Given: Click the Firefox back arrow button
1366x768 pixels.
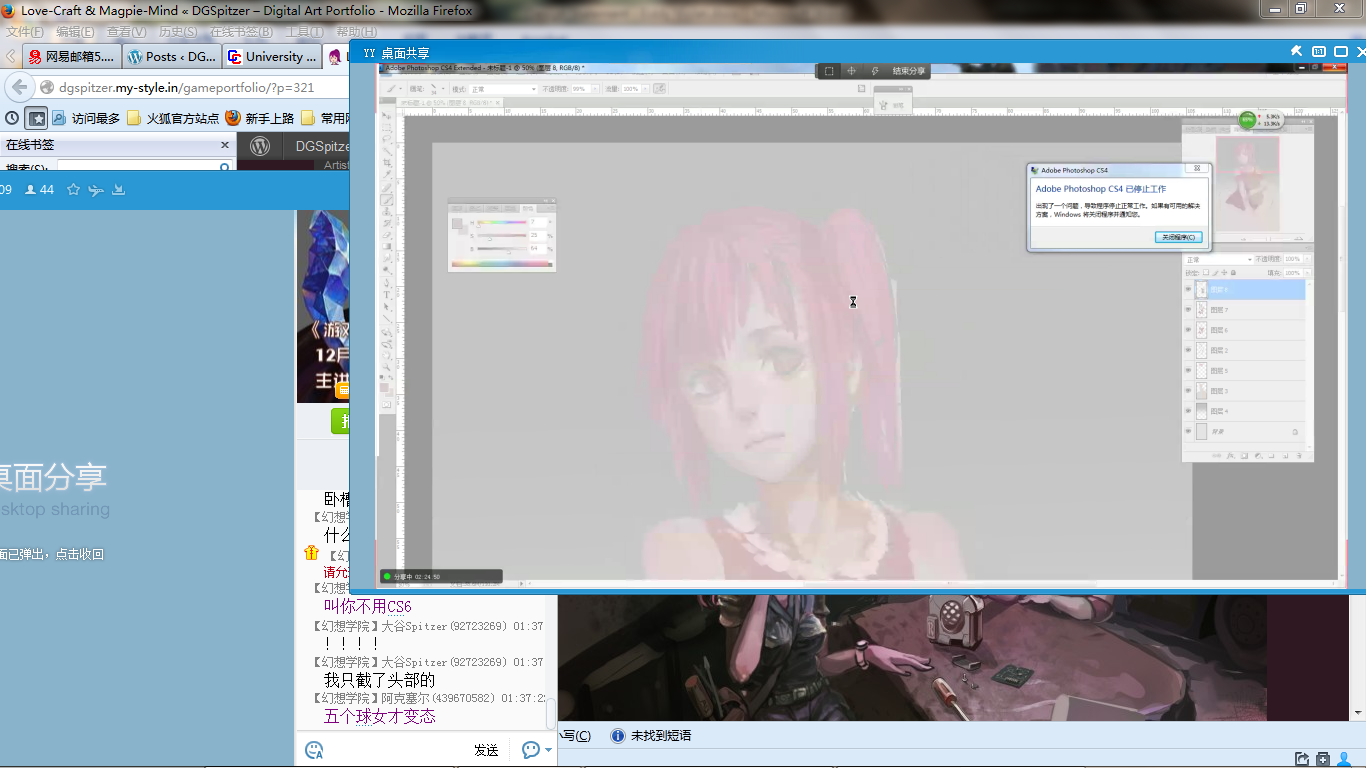Looking at the screenshot, I should click(x=19, y=87).
